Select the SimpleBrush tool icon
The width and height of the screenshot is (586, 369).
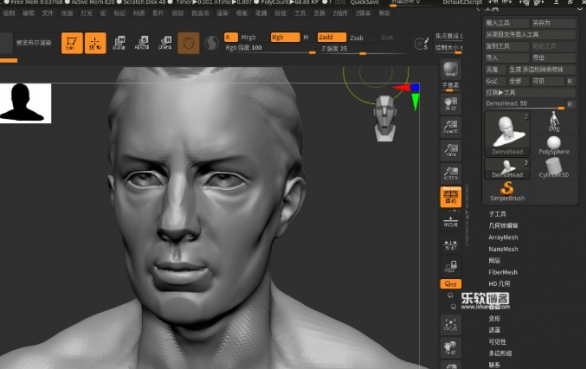507,191
